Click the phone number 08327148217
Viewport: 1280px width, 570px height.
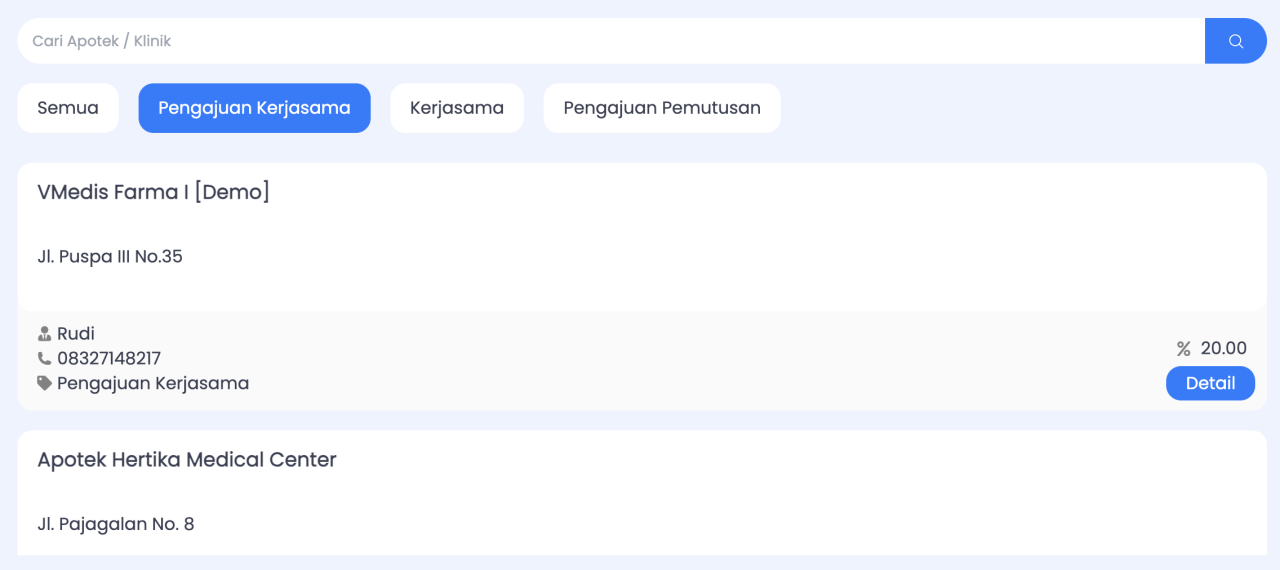click(x=109, y=358)
